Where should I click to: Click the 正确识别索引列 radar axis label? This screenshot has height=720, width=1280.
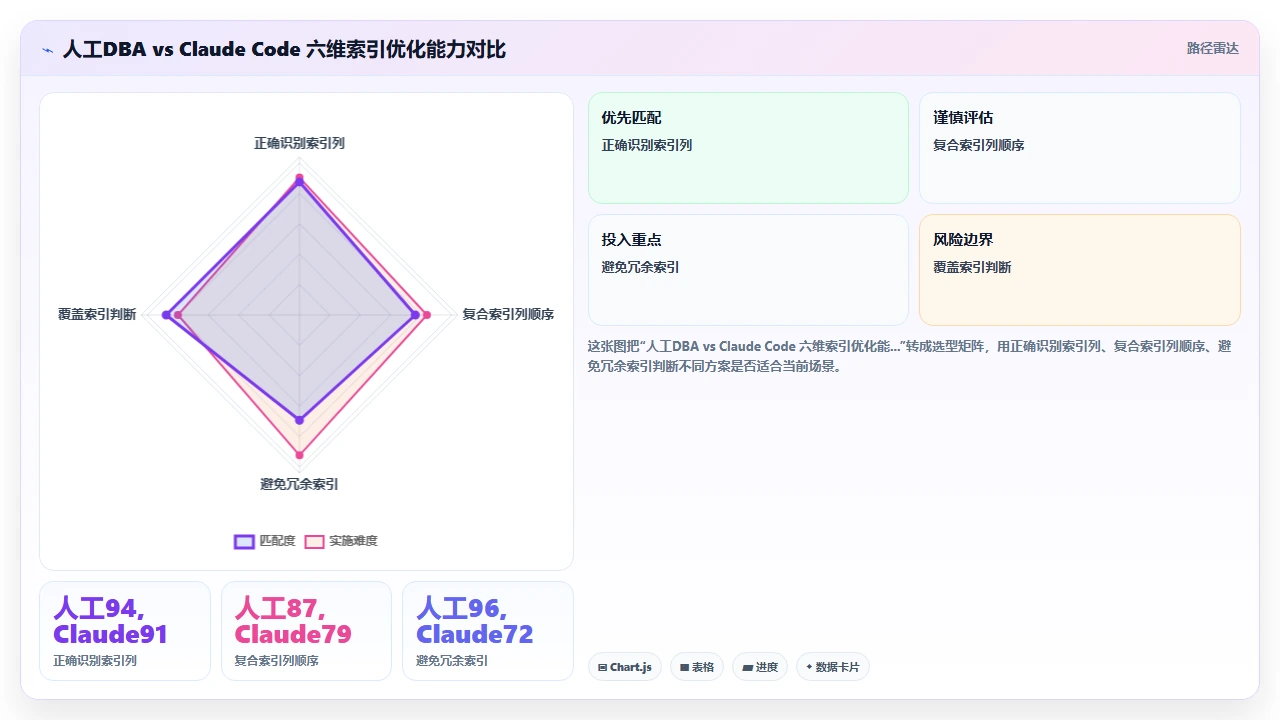point(299,143)
